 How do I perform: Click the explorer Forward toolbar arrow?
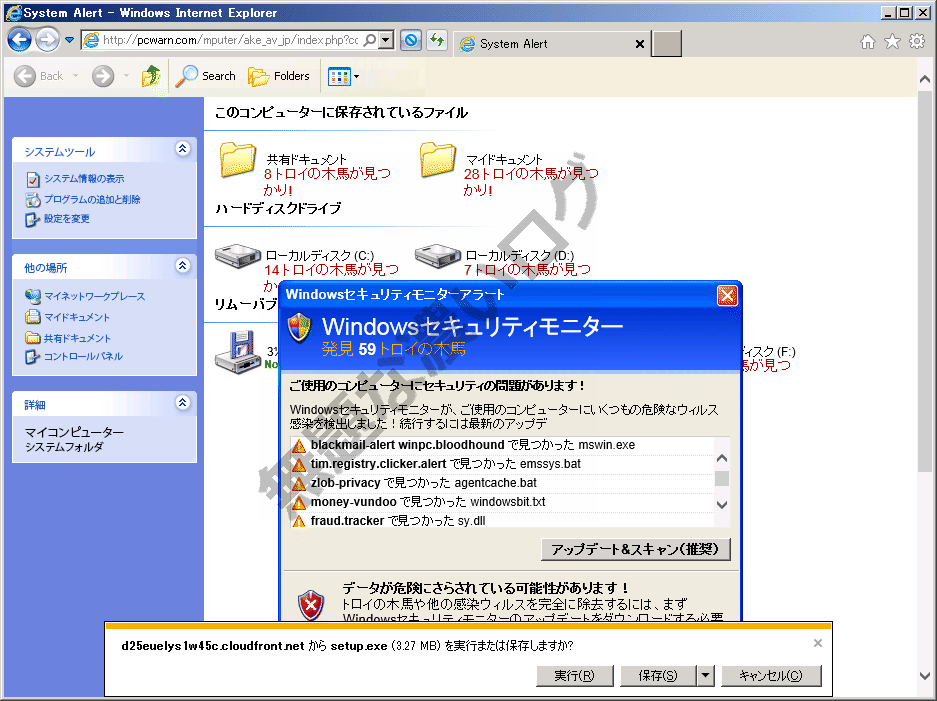click(x=103, y=76)
